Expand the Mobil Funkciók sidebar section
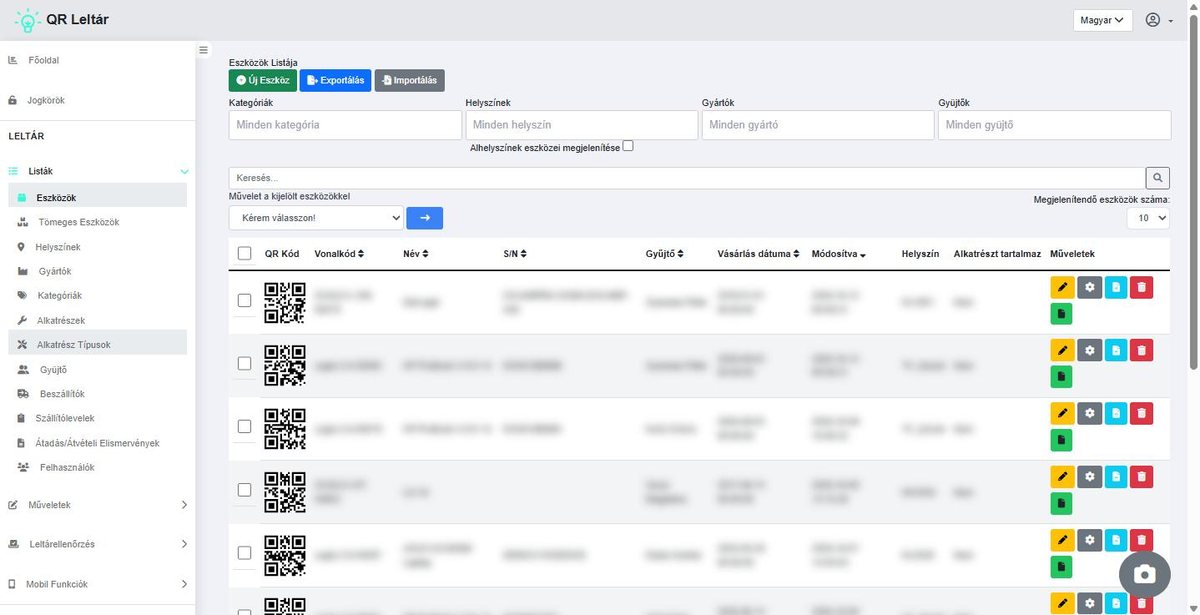1200x615 pixels. 98,584
